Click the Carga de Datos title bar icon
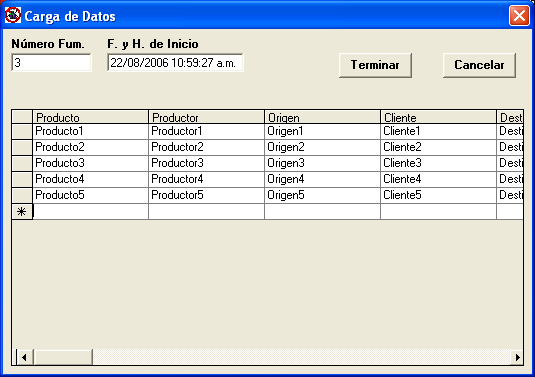This screenshot has height=377, width=535. pos(13,15)
